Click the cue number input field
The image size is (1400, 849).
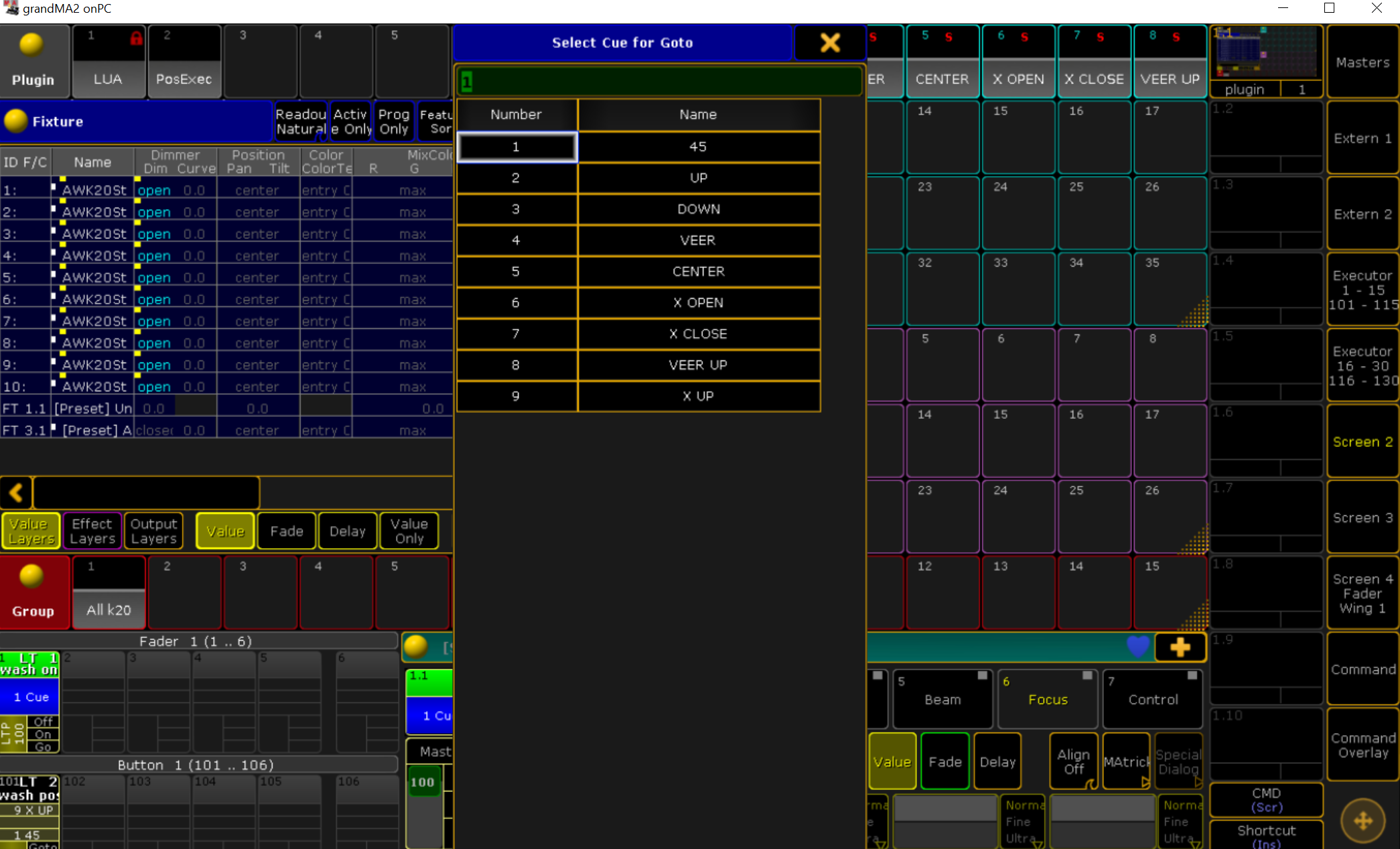coord(659,82)
